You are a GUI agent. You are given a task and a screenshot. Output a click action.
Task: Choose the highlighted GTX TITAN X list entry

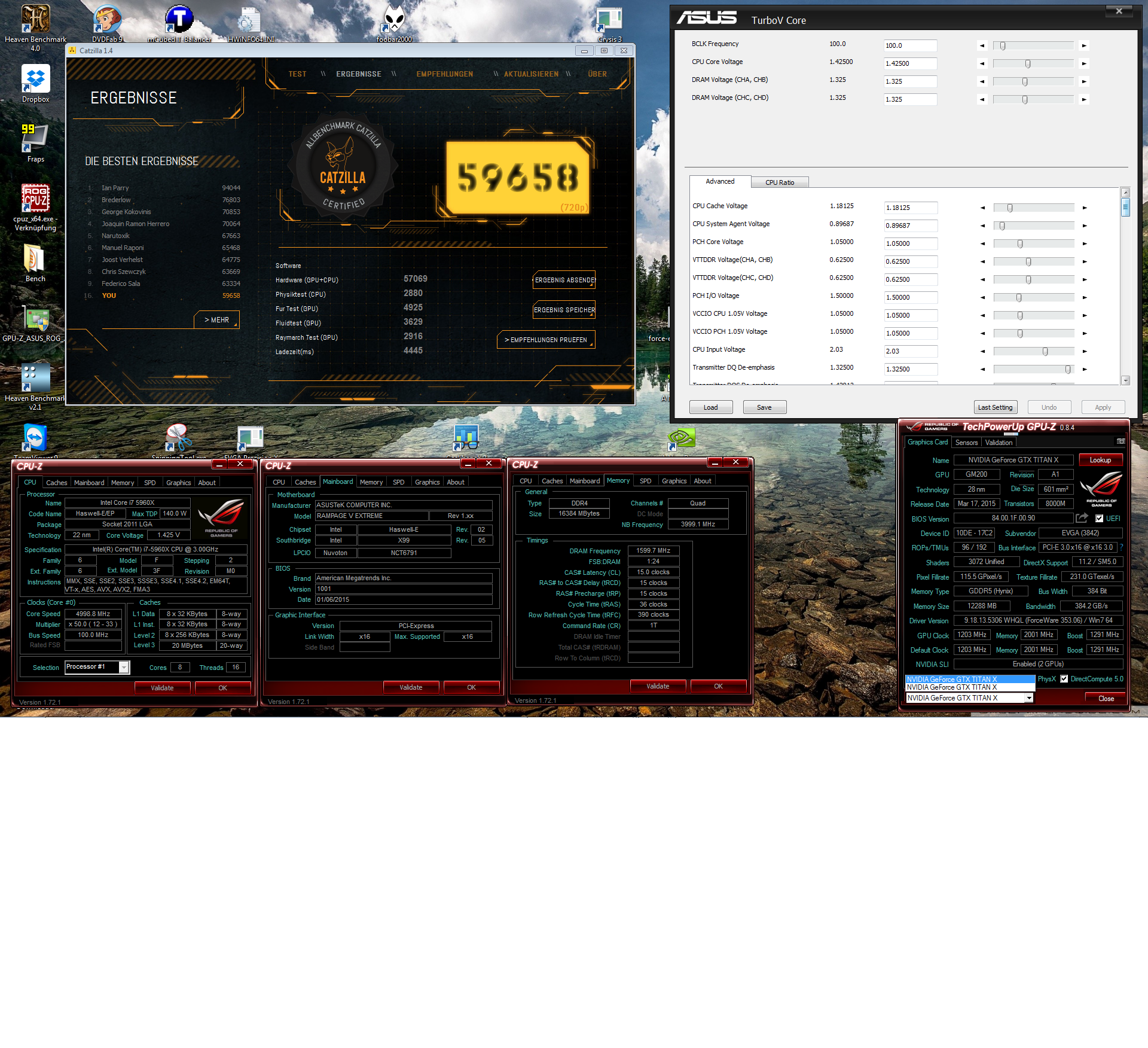[x=970, y=680]
